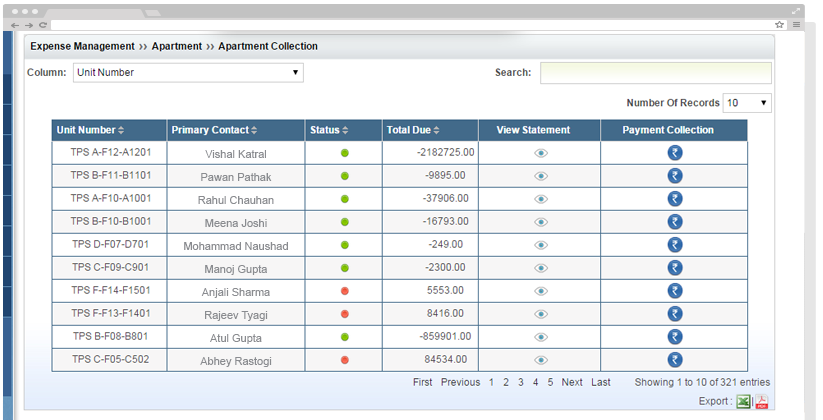Navigate to Apartment breadcrumb

177,46
